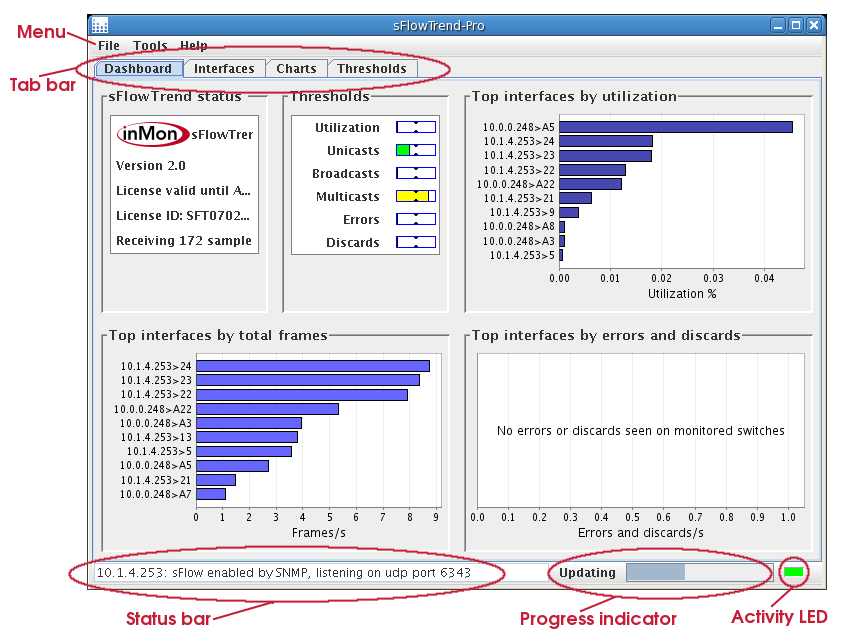Image resolution: width=842 pixels, height=641 pixels.
Task: Click the 10.1.4.253>5 utilization label
Action: click(521, 255)
